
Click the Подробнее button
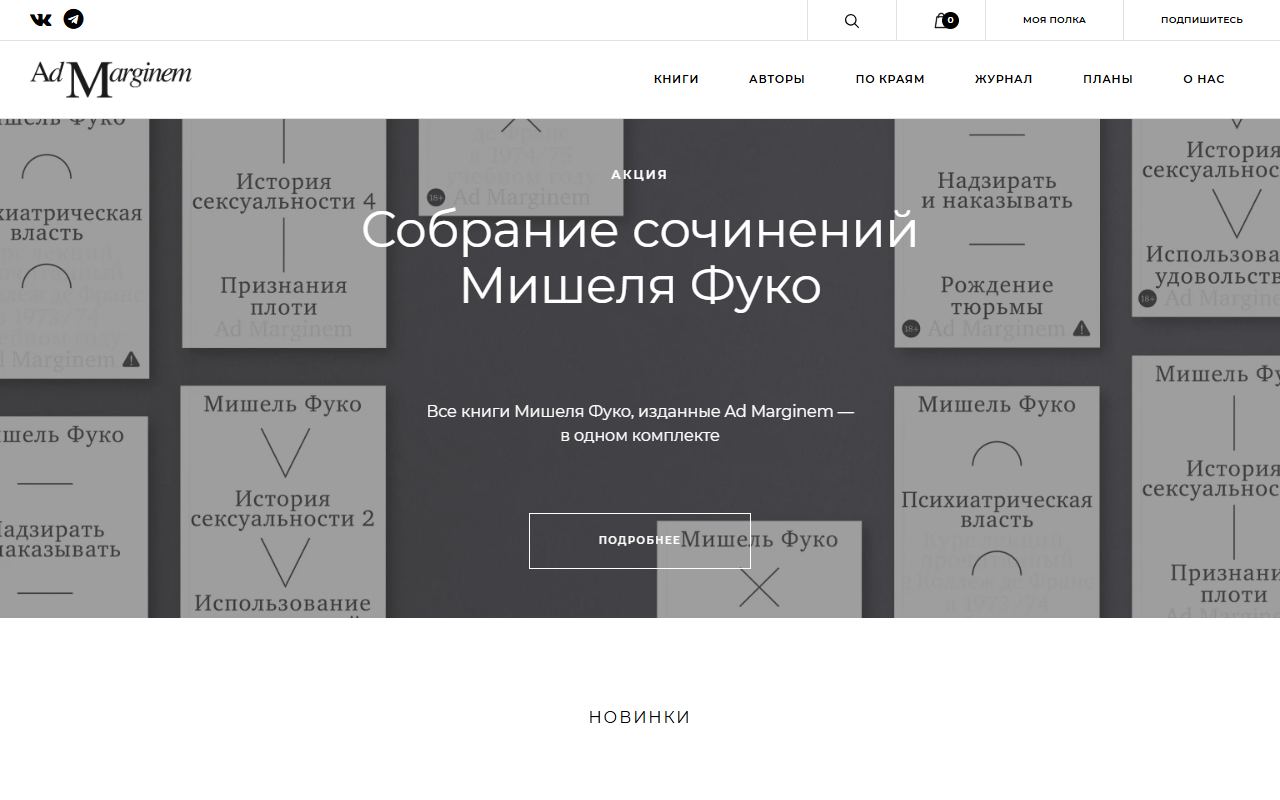(640, 541)
